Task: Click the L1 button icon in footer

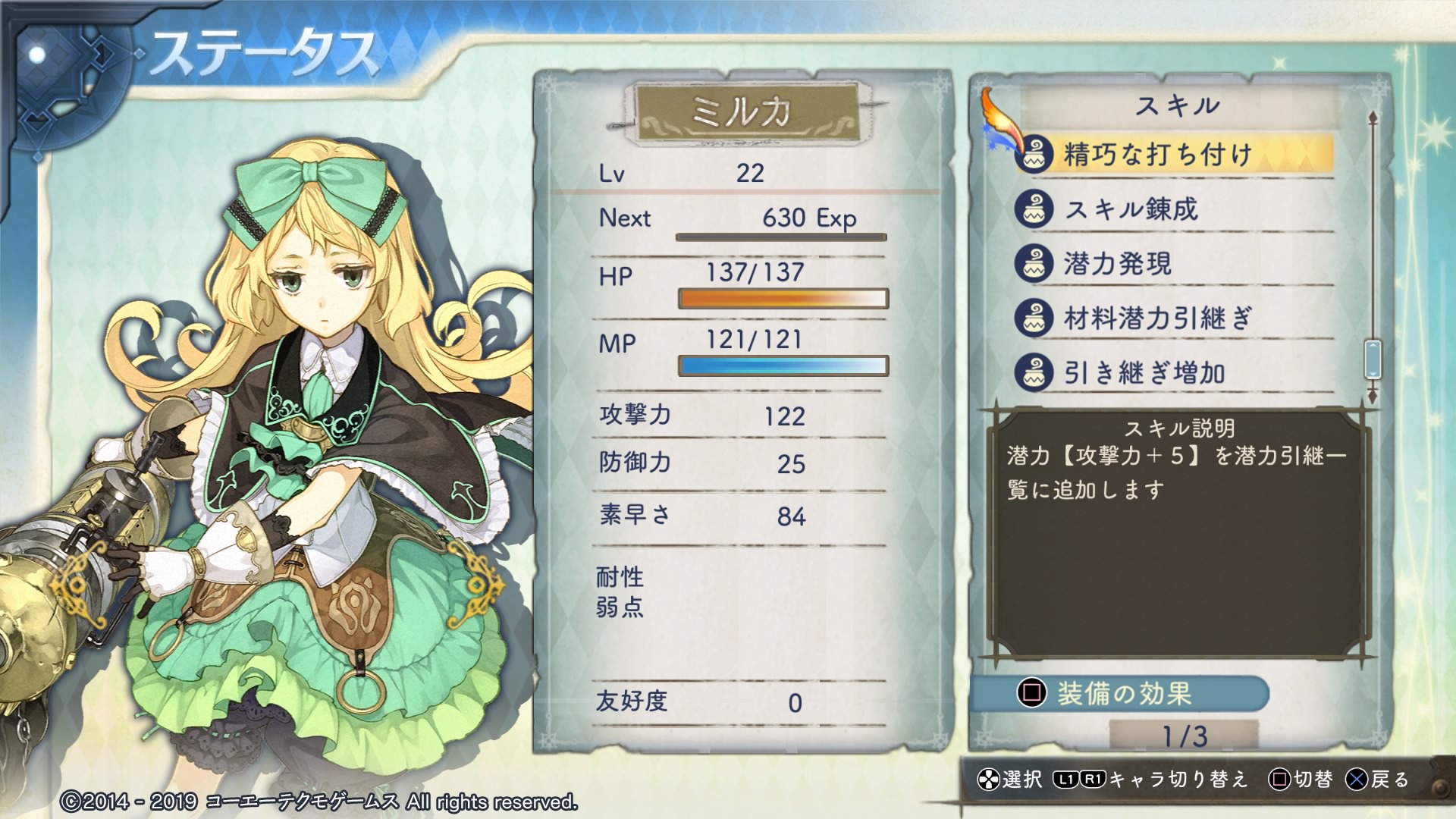Action: coord(1065,779)
